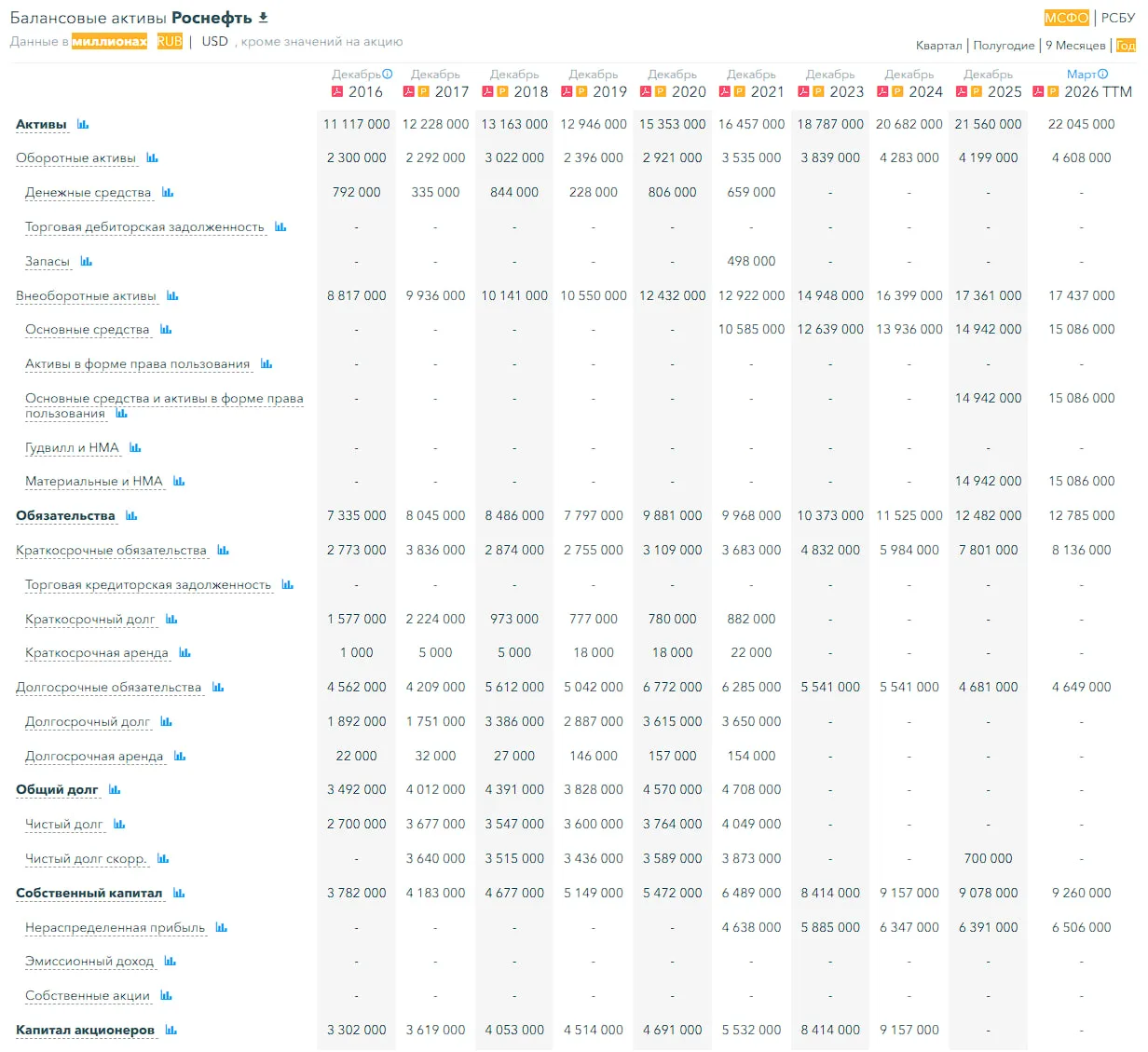The height and width of the screenshot is (1052, 1148).
Task: Set currency to USD
Action: coord(215,41)
